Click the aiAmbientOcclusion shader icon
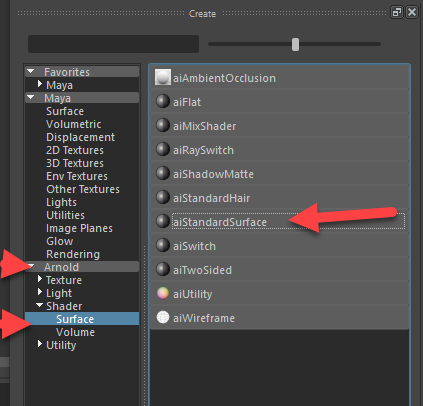 [163, 77]
